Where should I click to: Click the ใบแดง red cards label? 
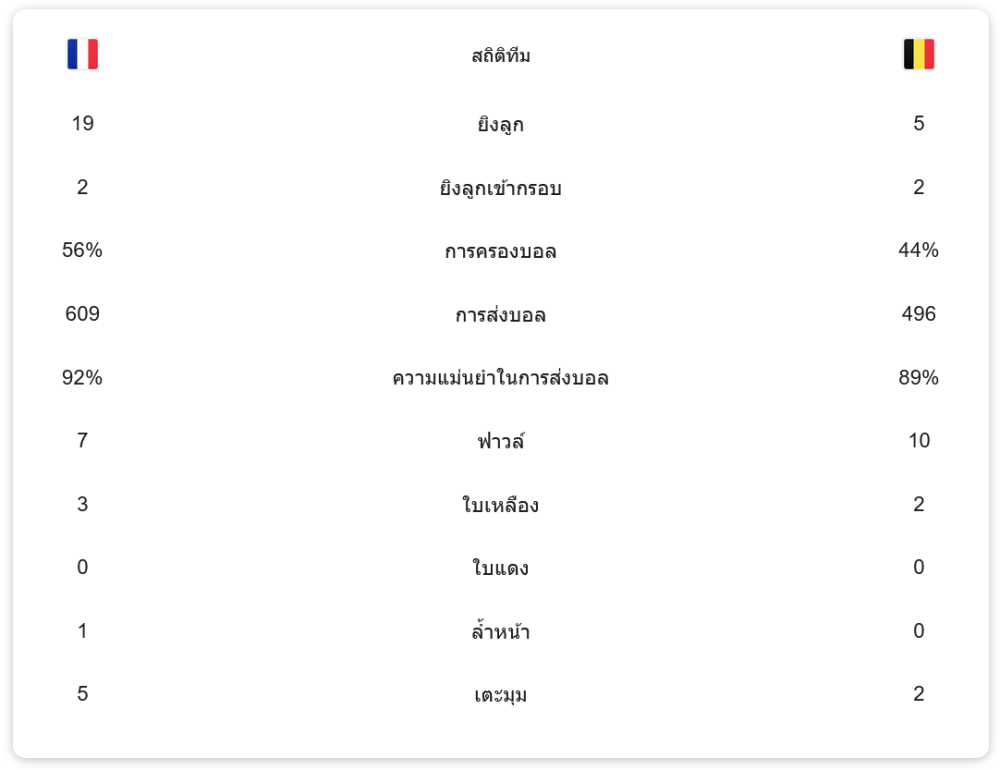tap(500, 568)
